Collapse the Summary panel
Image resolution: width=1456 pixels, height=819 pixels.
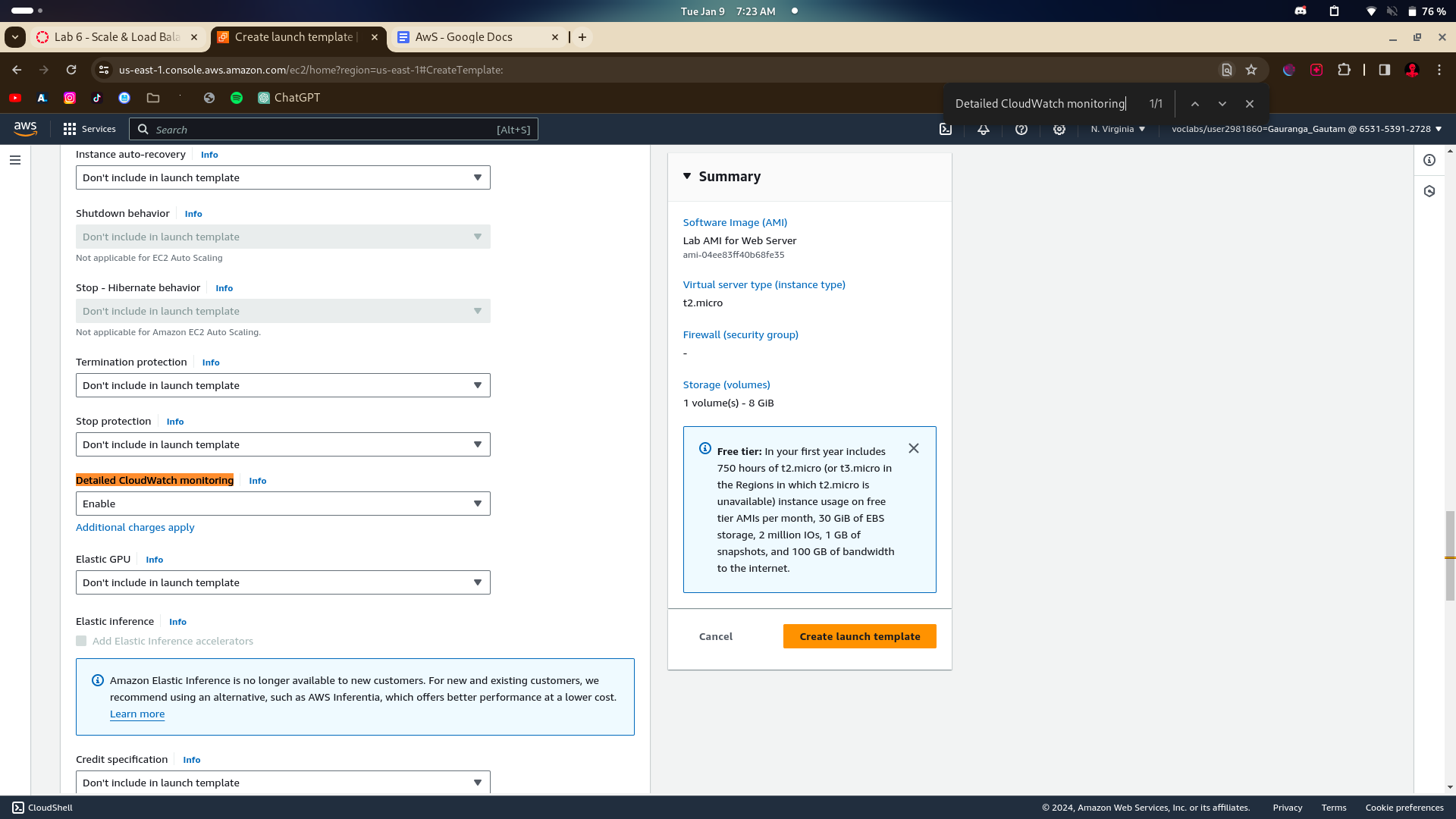[687, 176]
